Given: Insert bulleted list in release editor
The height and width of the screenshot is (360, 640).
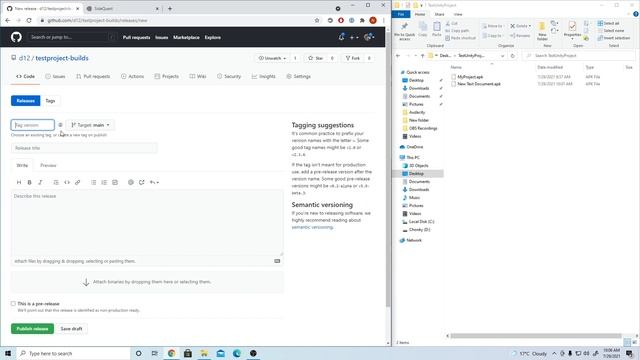Looking at the screenshot, I should click(93, 182).
